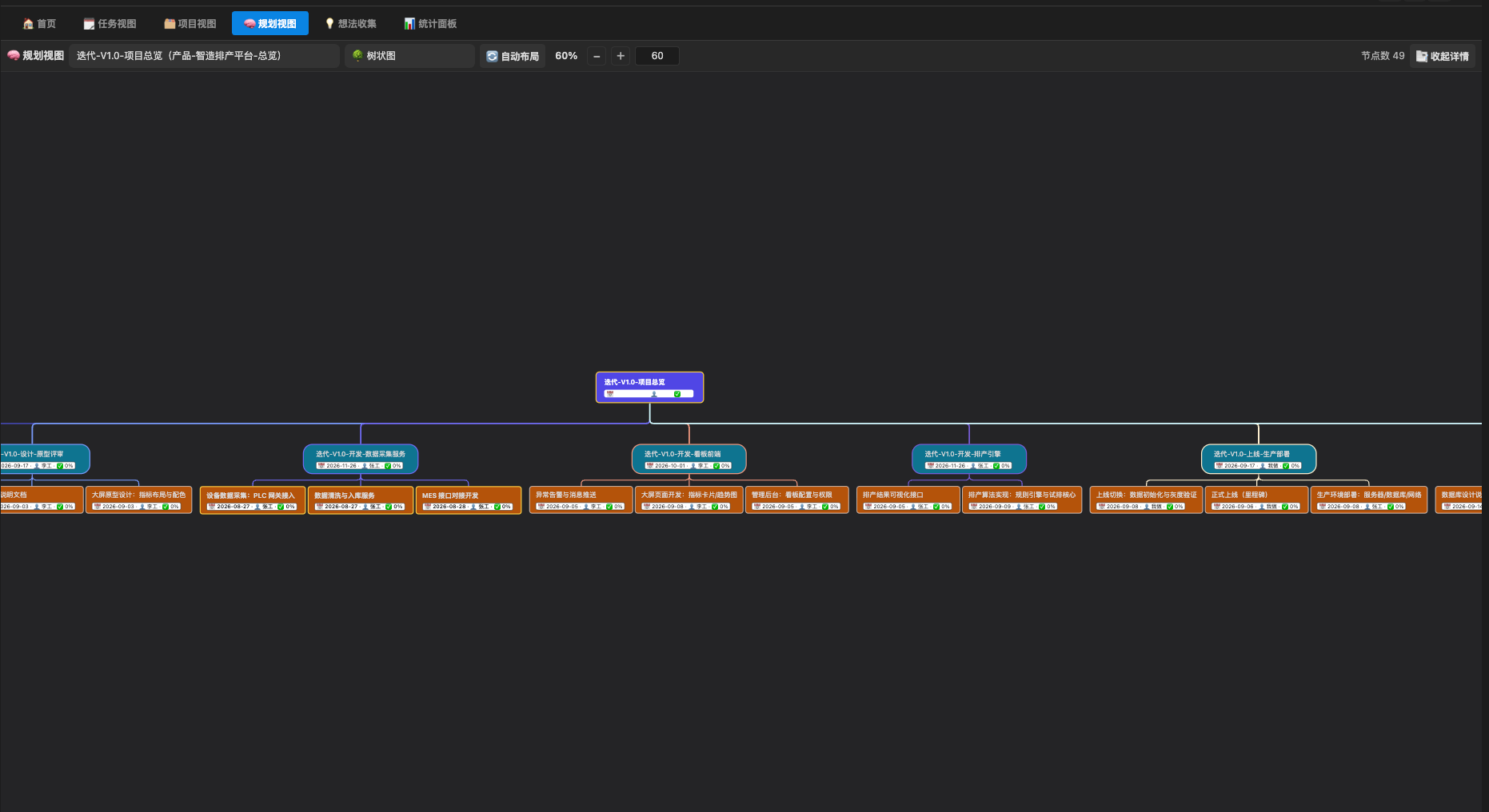This screenshot has width=1489, height=812.
Task: Click the 排产结果可视化接口 task
Action: (908, 500)
